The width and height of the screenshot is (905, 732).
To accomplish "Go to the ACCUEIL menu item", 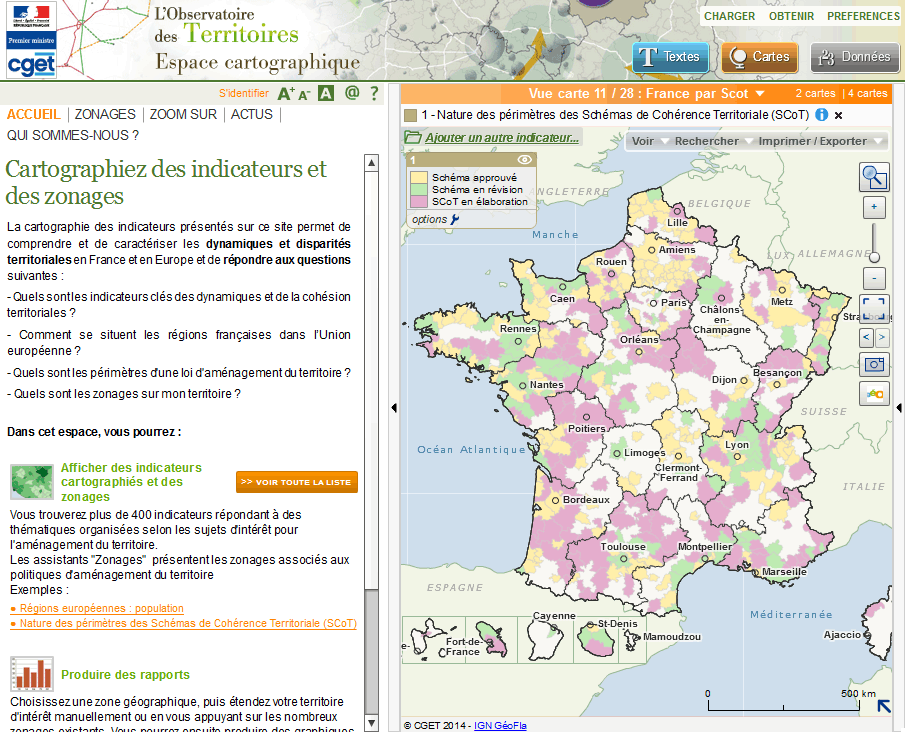I will click(x=33, y=114).
